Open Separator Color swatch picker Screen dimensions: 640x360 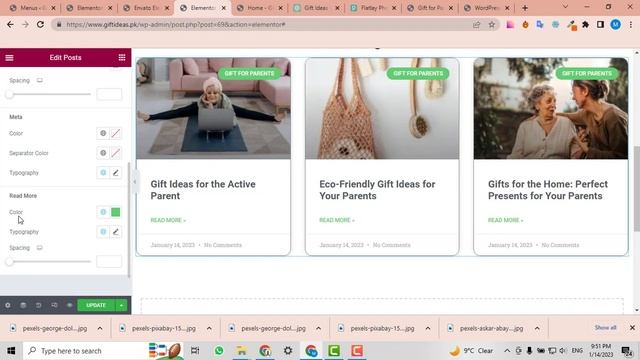click(x=116, y=153)
